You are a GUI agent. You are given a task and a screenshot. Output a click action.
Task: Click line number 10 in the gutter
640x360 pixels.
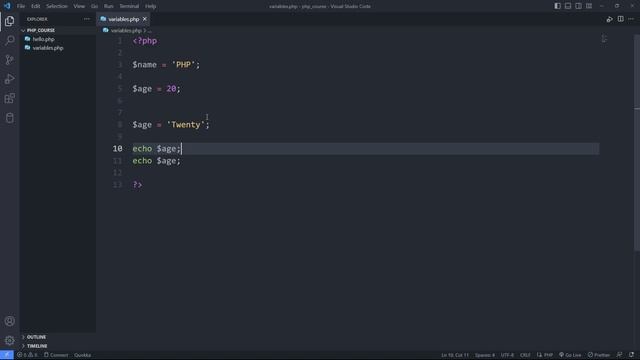[x=118, y=149]
